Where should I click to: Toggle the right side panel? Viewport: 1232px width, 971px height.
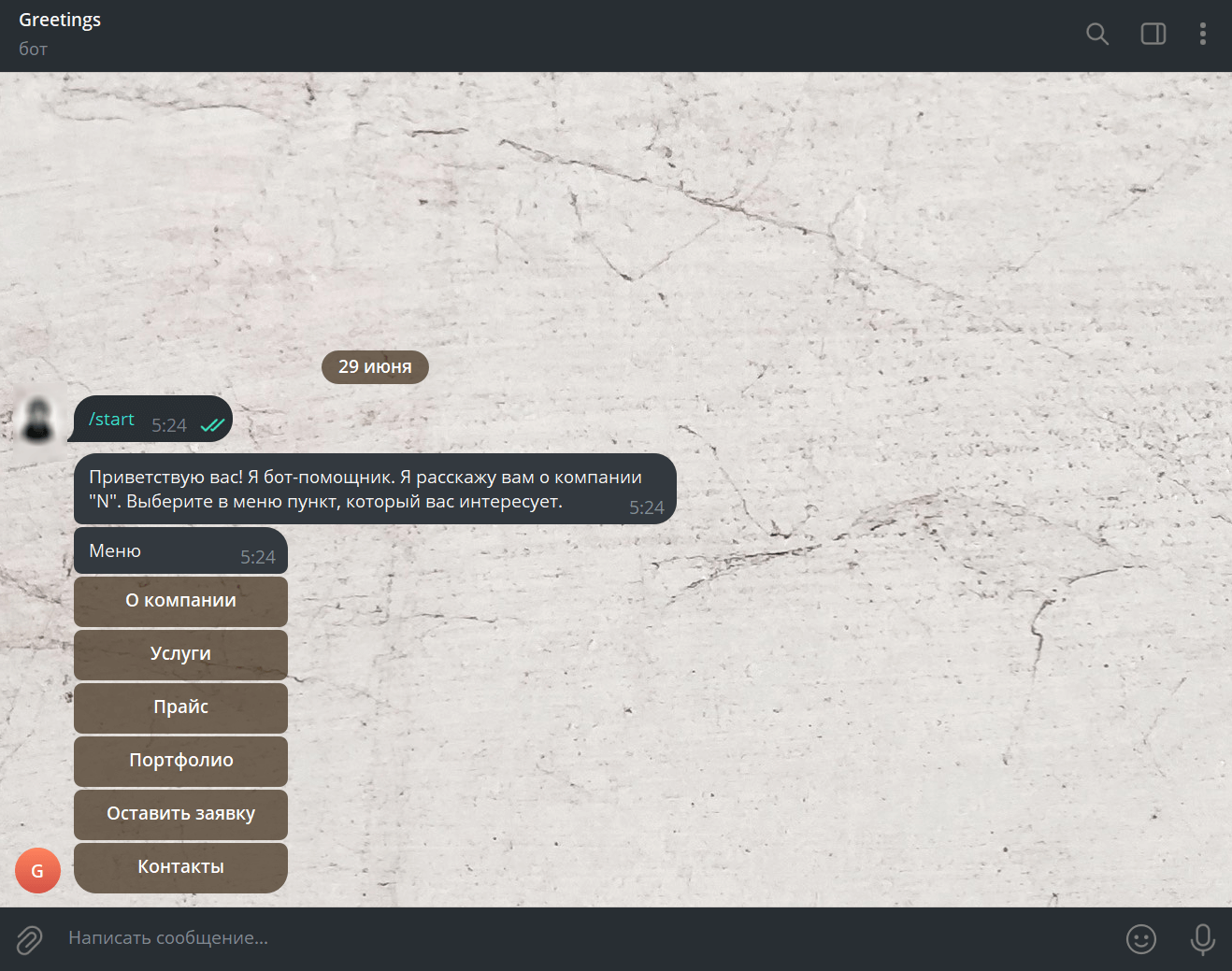coord(1153,35)
